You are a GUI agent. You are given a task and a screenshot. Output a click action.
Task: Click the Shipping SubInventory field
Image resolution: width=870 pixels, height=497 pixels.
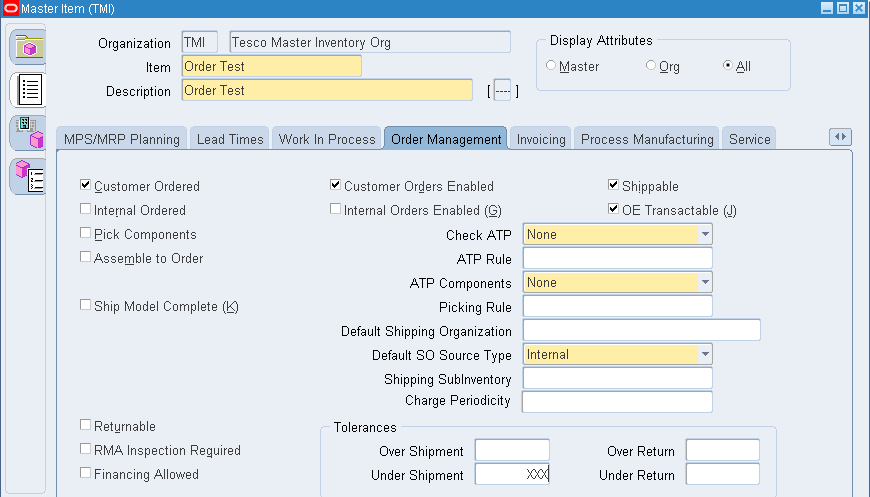(618, 378)
